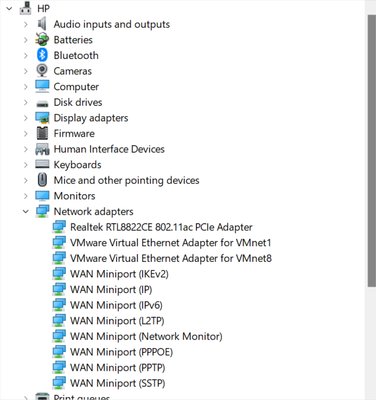
Task: Select the Bluetooth label
Action: (x=76, y=55)
